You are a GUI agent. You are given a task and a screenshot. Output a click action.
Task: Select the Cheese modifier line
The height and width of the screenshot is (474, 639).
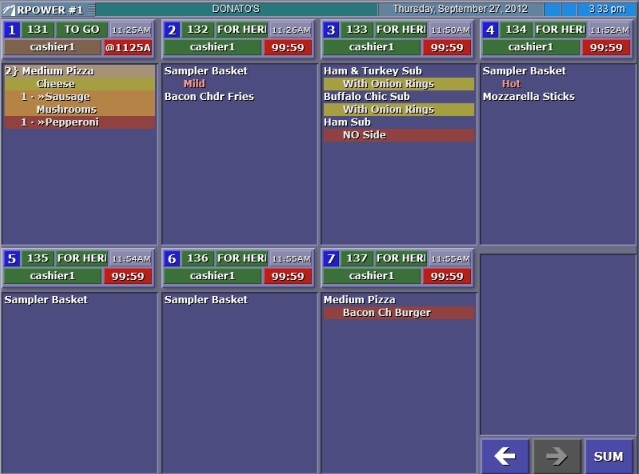(79, 84)
